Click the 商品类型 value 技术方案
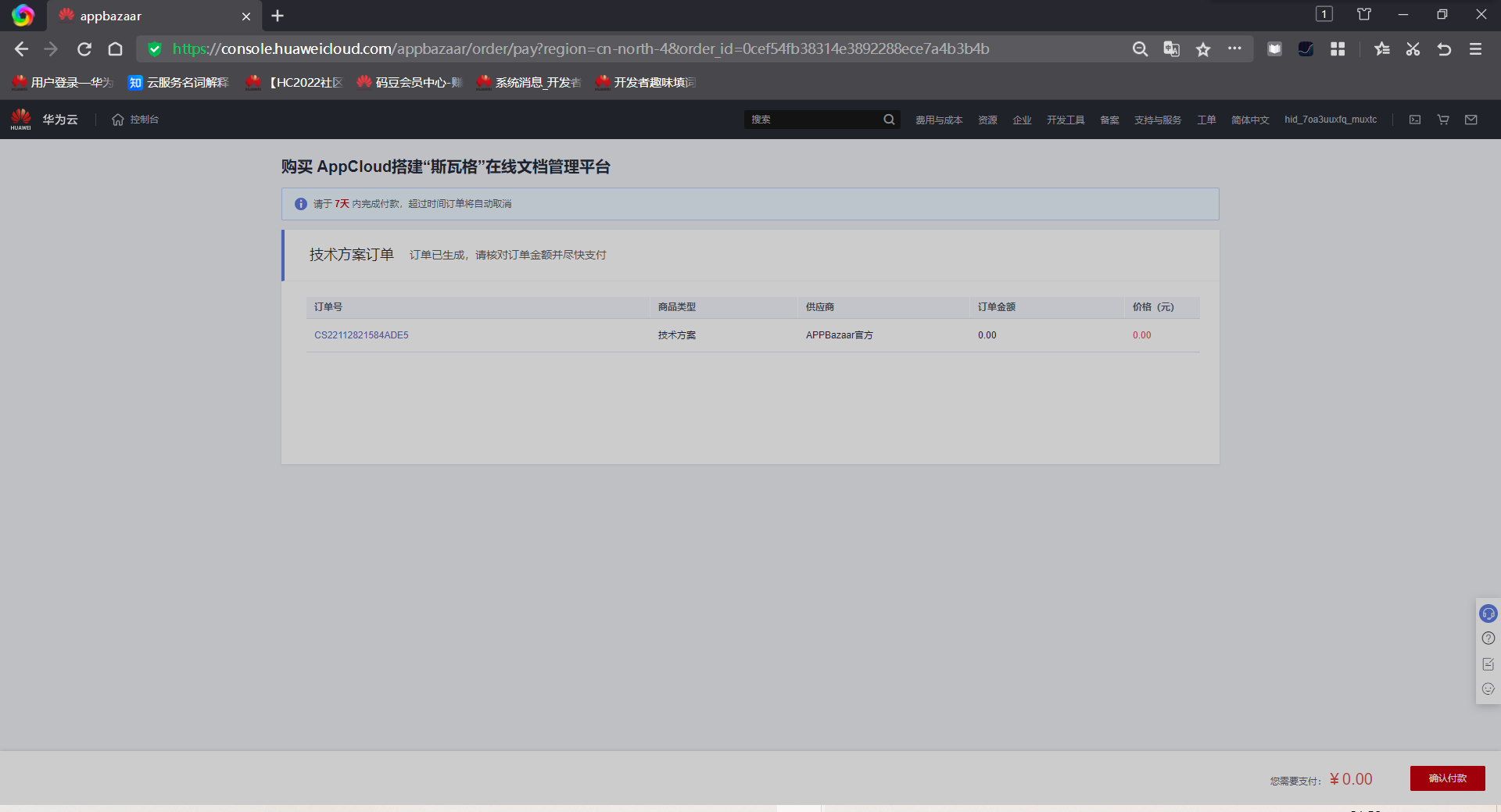This screenshot has height=812, width=1501. tap(677, 335)
